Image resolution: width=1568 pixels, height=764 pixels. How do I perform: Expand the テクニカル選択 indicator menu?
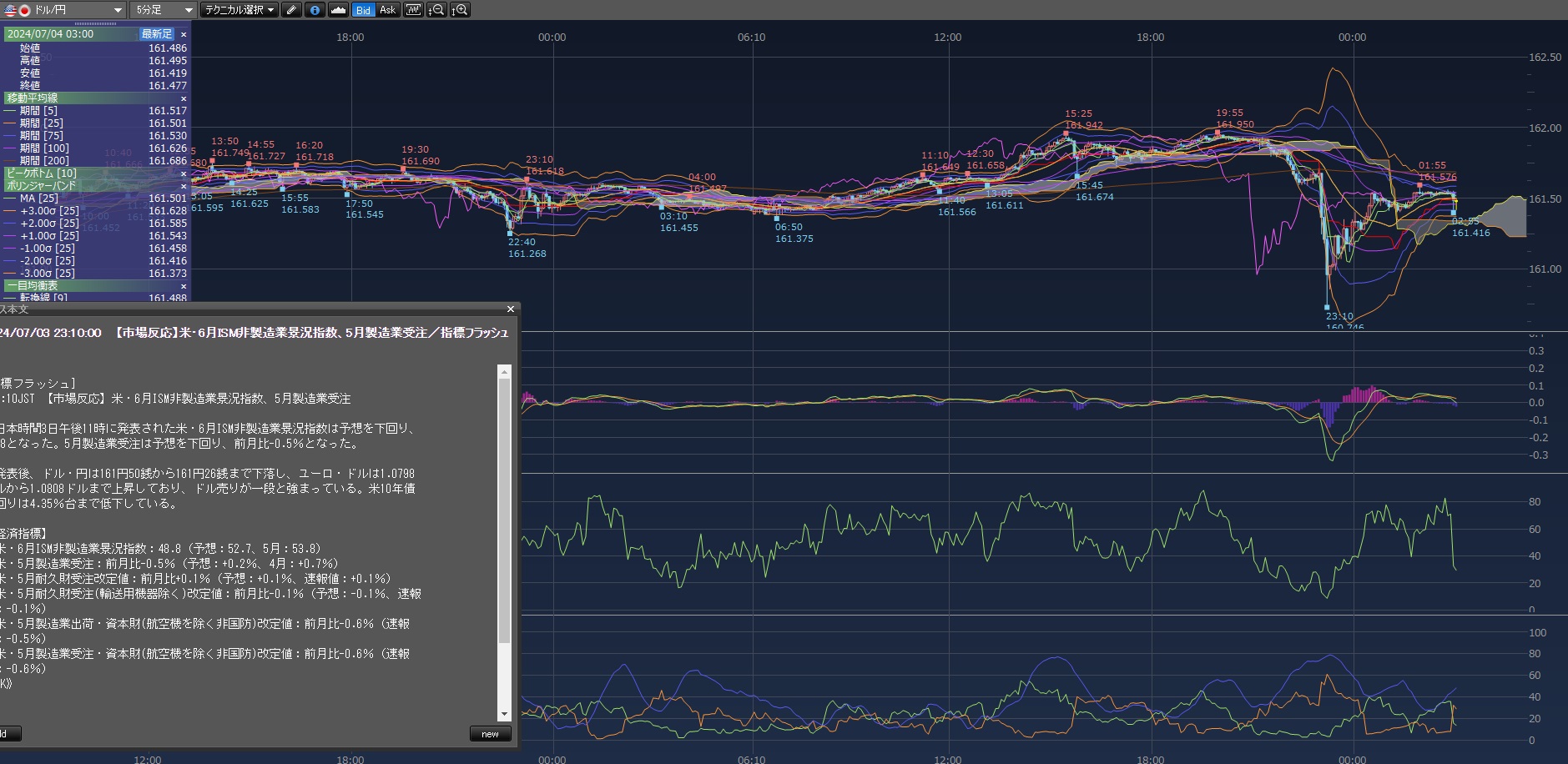[239, 10]
